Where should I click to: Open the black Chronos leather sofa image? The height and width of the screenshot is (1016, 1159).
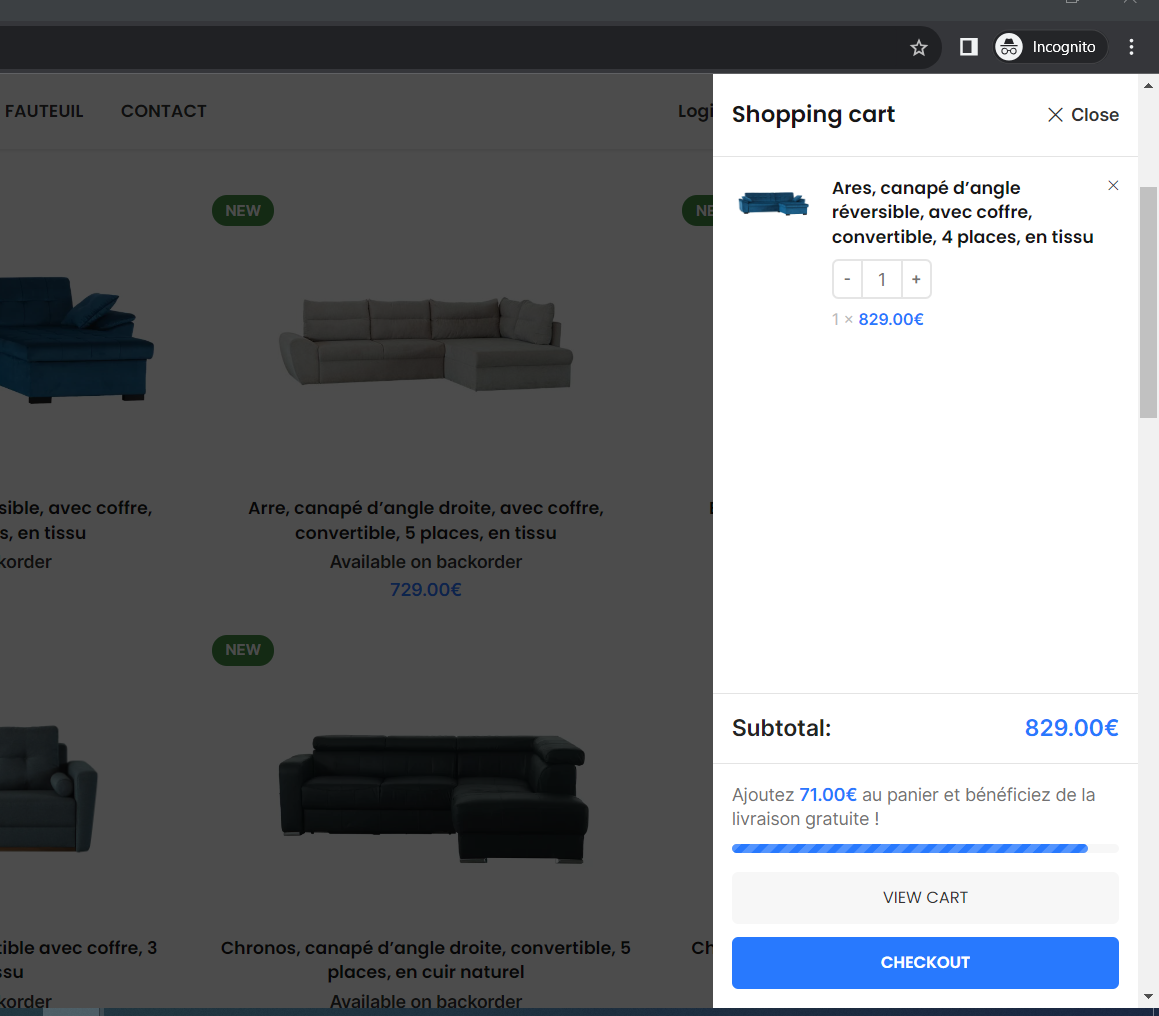click(434, 798)
